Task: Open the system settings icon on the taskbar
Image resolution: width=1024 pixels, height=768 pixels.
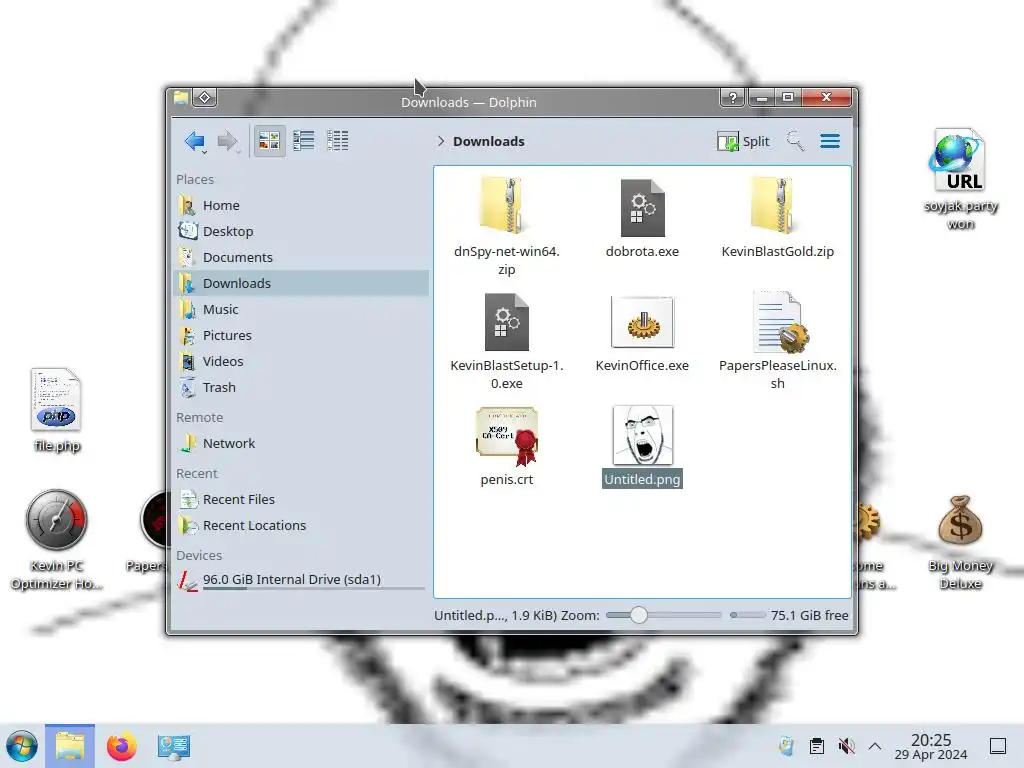Action: pos(174,746)
